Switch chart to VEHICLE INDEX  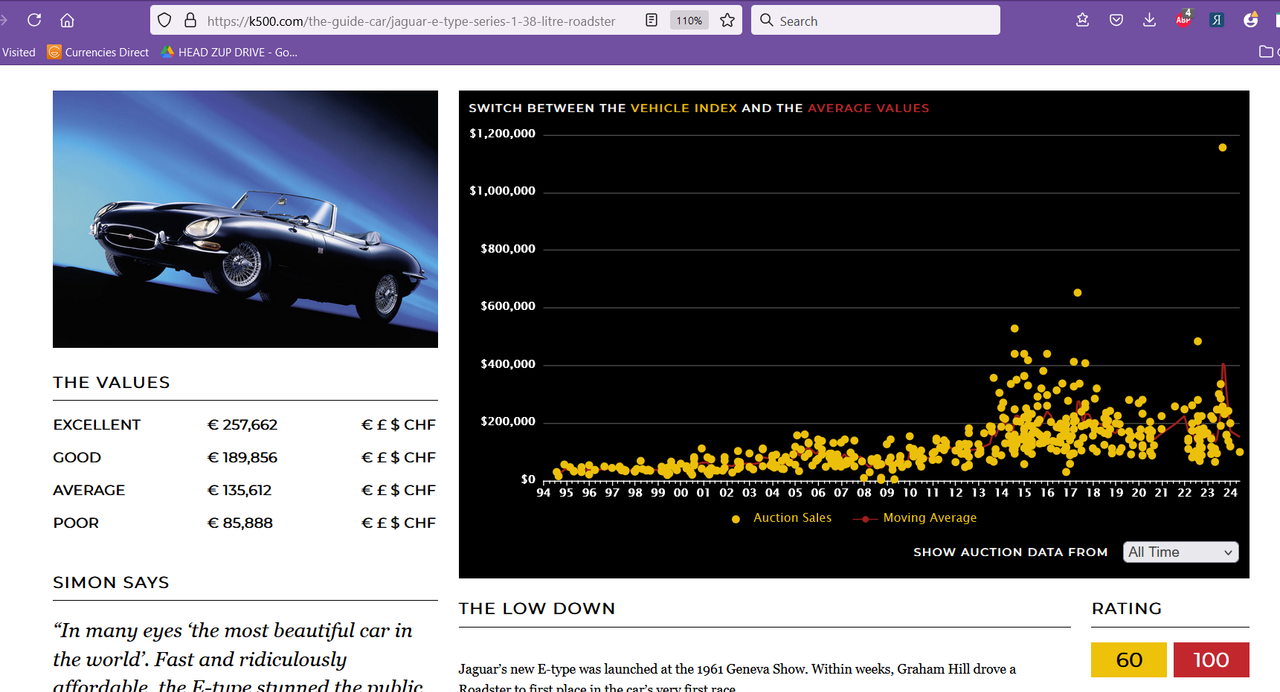(683, 108)
